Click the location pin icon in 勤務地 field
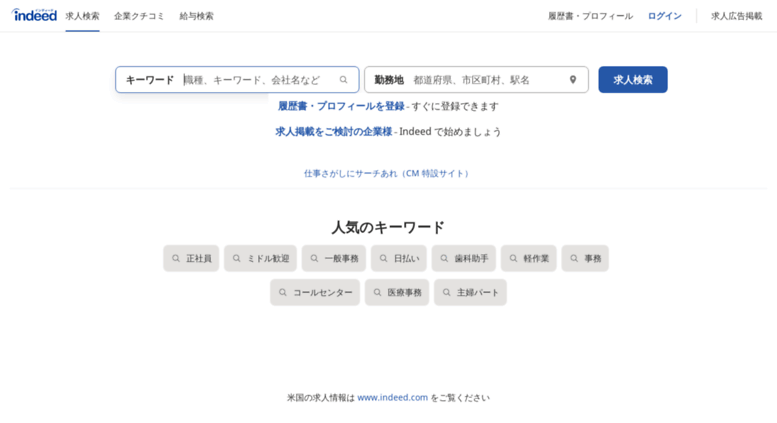 (x=573, y=80)
